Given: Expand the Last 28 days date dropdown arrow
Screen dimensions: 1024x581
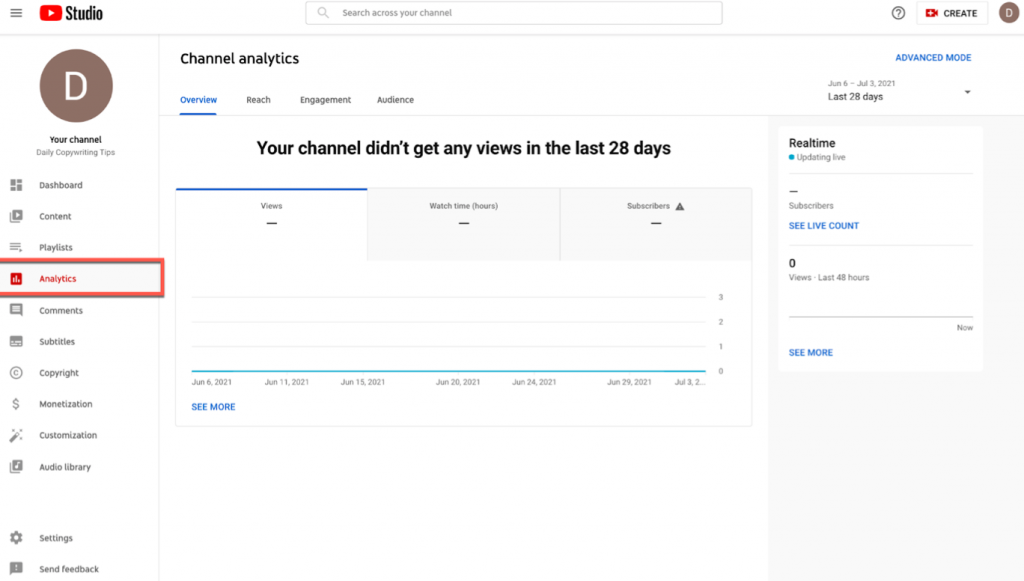Looking at the screenshot, I should (x=967, y=92).
